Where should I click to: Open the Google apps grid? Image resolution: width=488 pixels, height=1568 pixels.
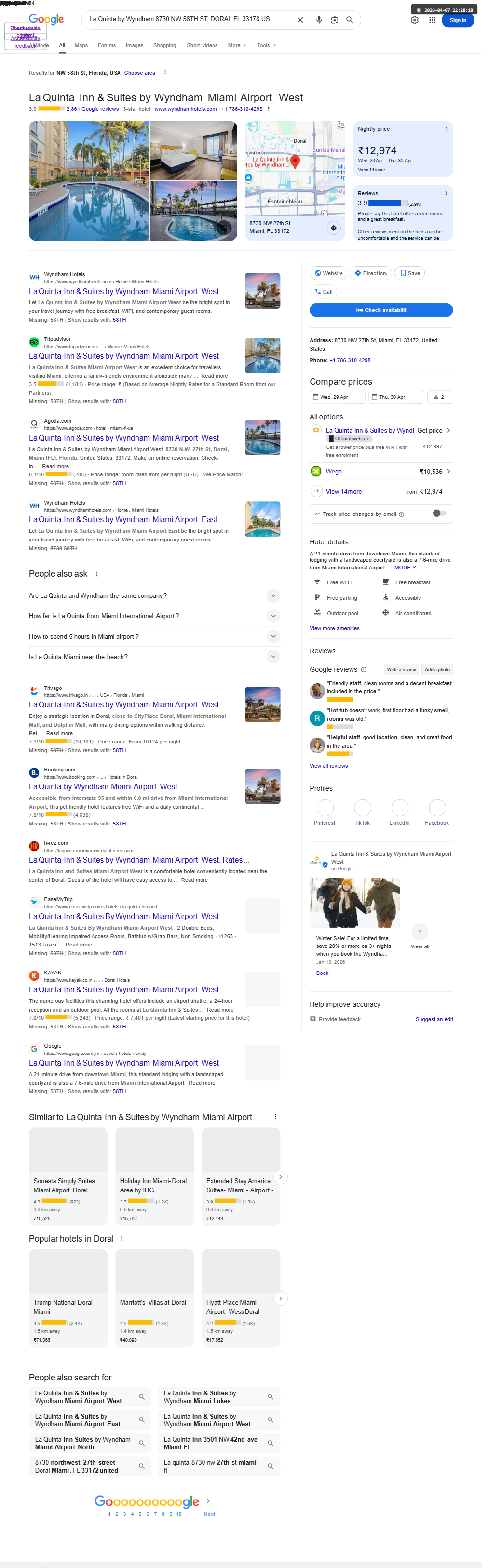pyautogui.click(x=432, y=20)
